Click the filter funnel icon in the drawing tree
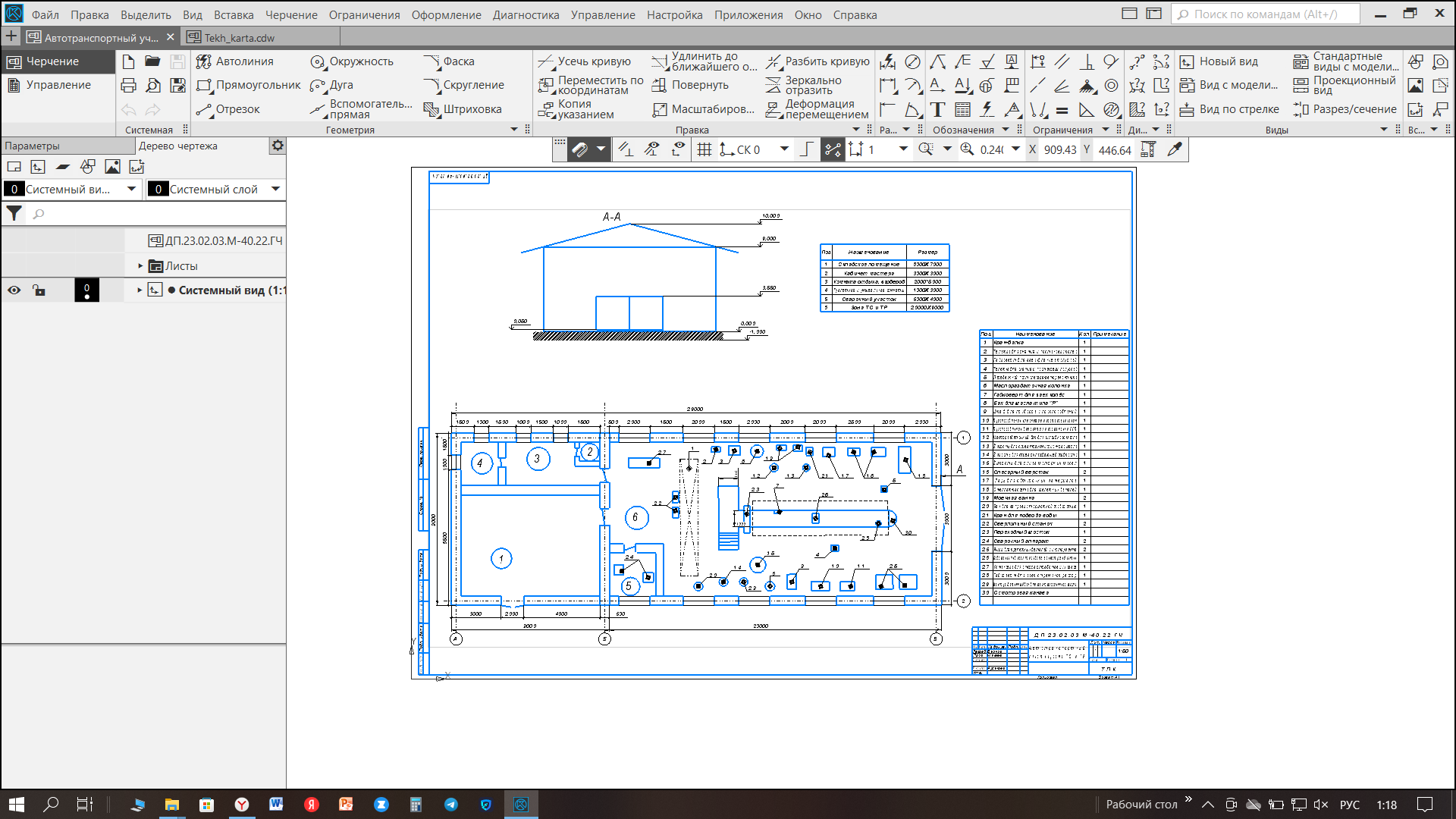Screen dimensions: 1456x819 click(x=14, y=214)
